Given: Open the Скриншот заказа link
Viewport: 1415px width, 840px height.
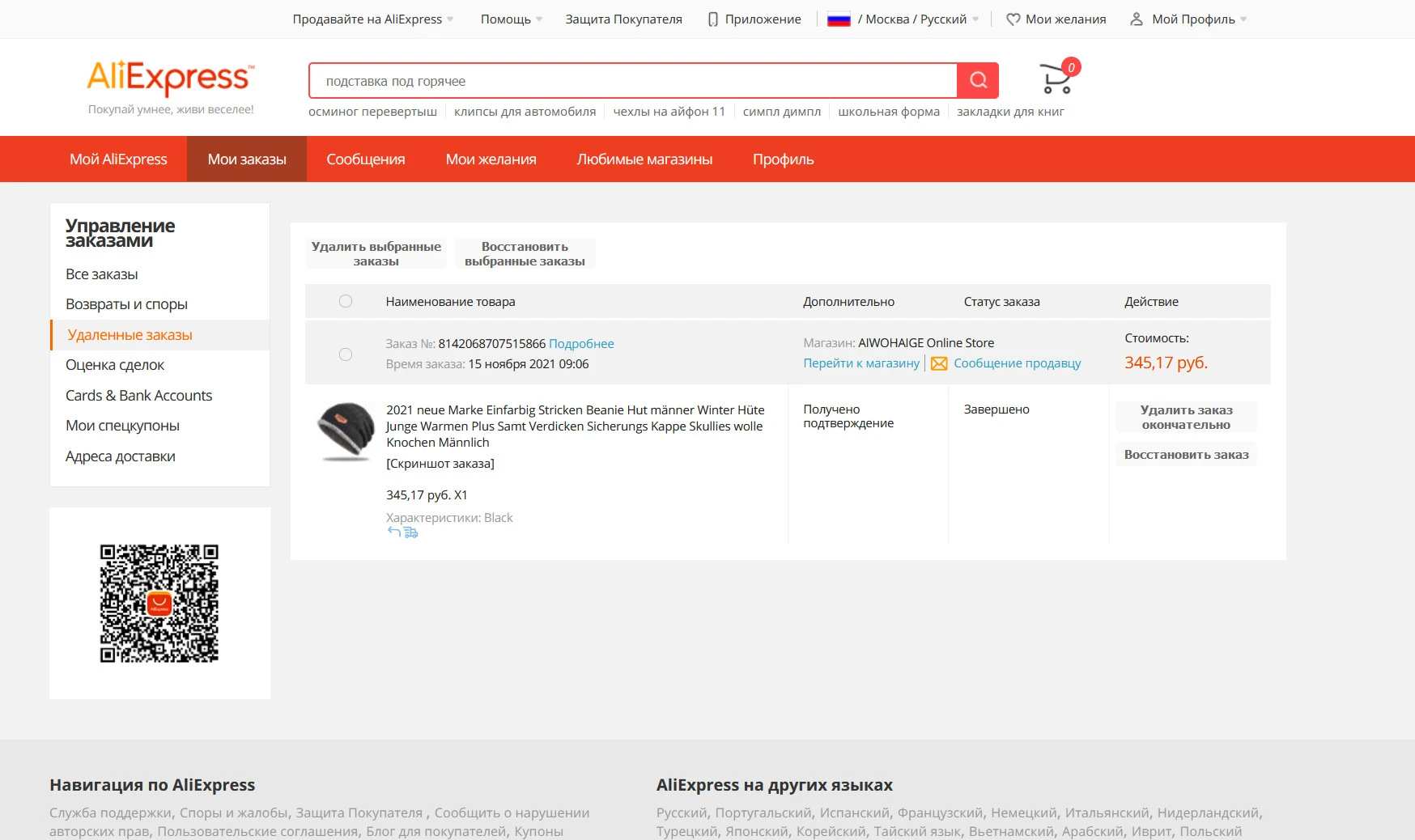Looking at the screenshot, I should coord(440,464).
